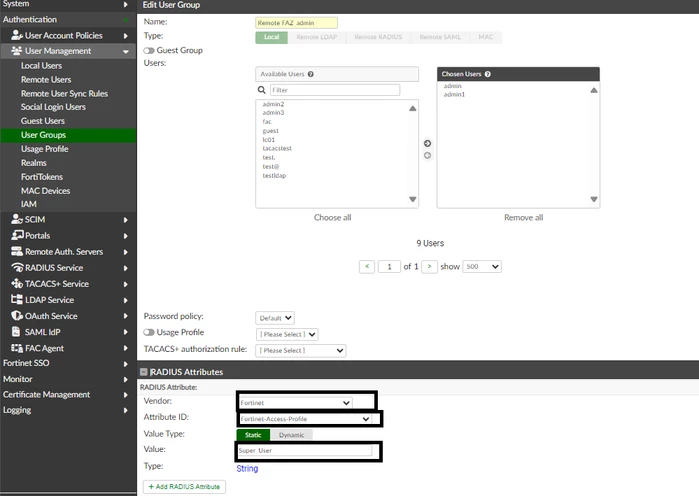Click the User Account Policies icon
The height and width of the screenshot is (496, 699).
click(17, 35)
